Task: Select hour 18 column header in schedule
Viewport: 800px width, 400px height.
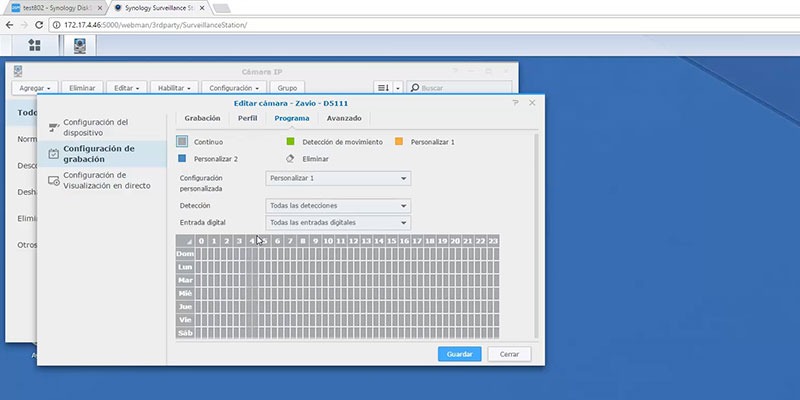Action: click(430, 241)
